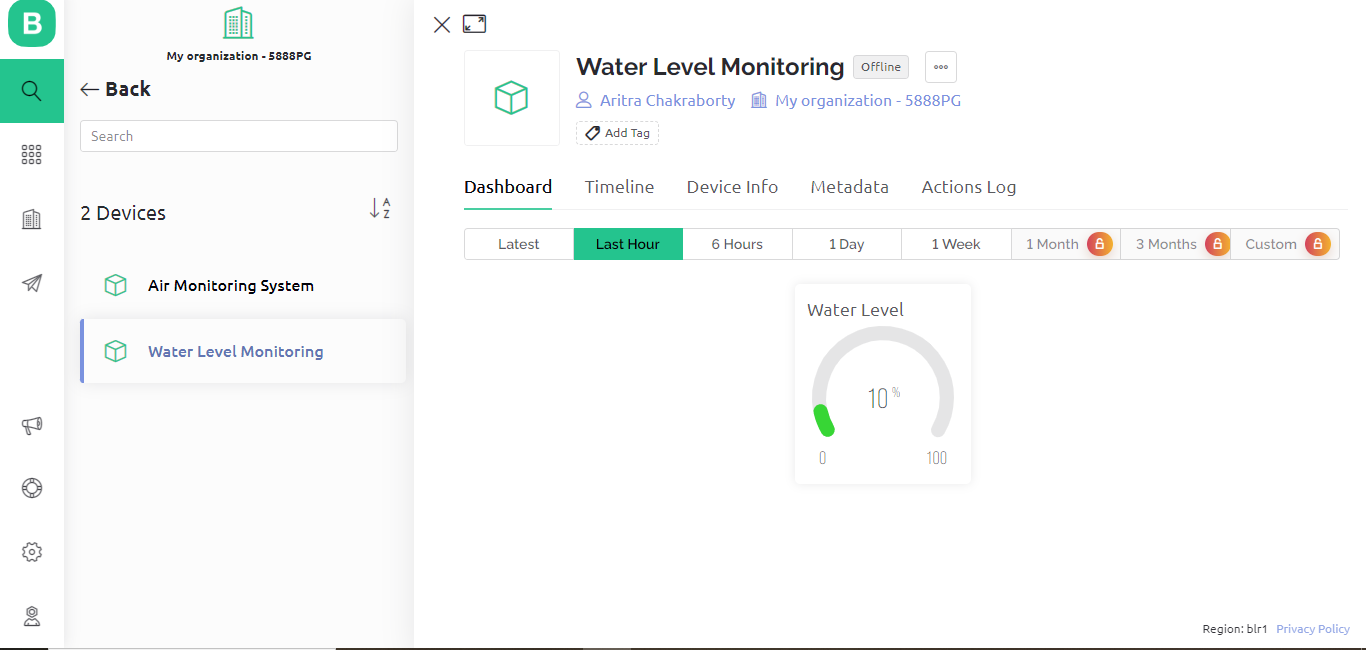Open the organizations icon in the sidebar
The width and height of the screenshot is (1366, 650).
pyautogui.click(x=31, y=219)
